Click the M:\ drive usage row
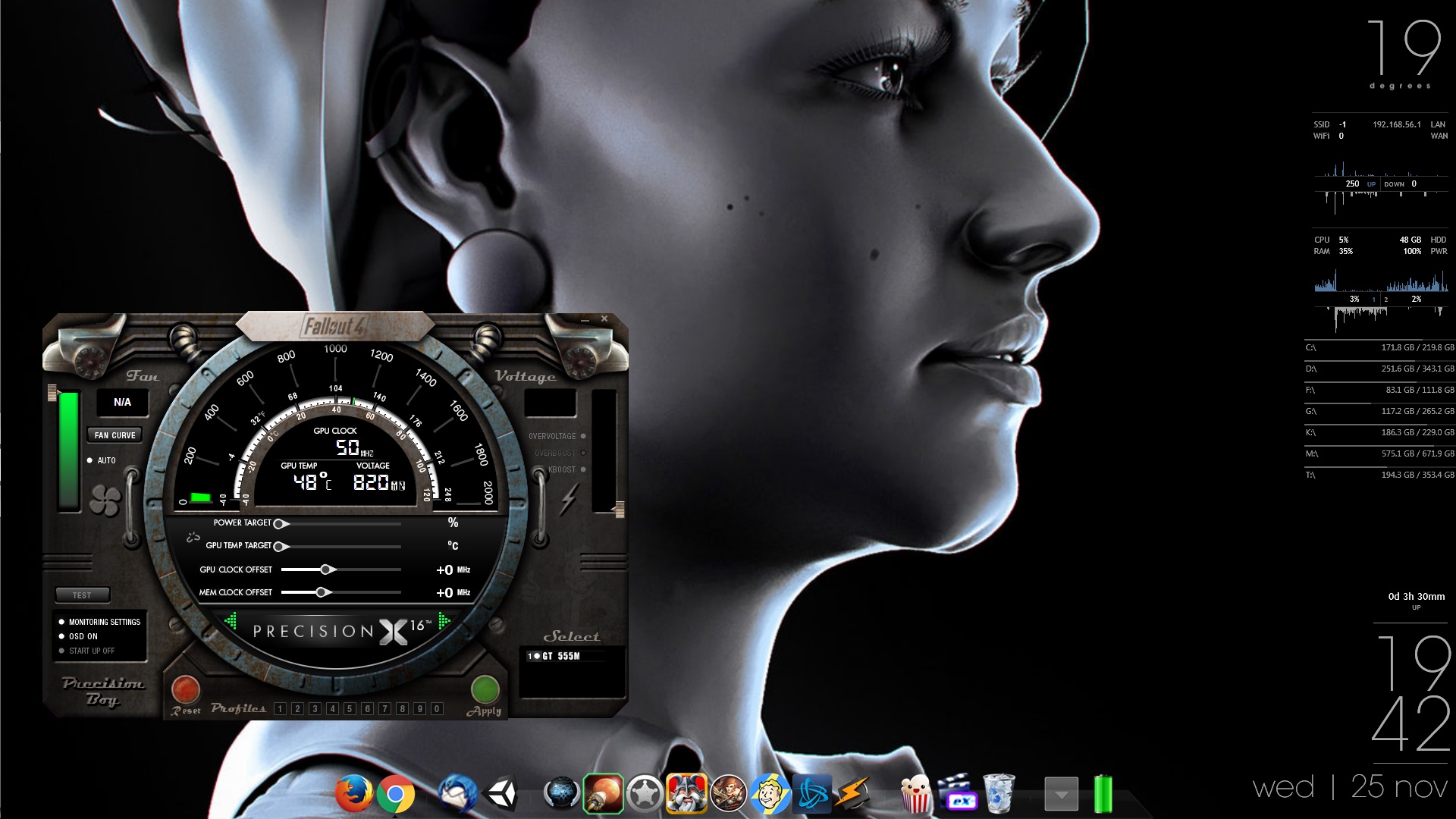This screenshot has height=819, width=1456. point(1379,454)
